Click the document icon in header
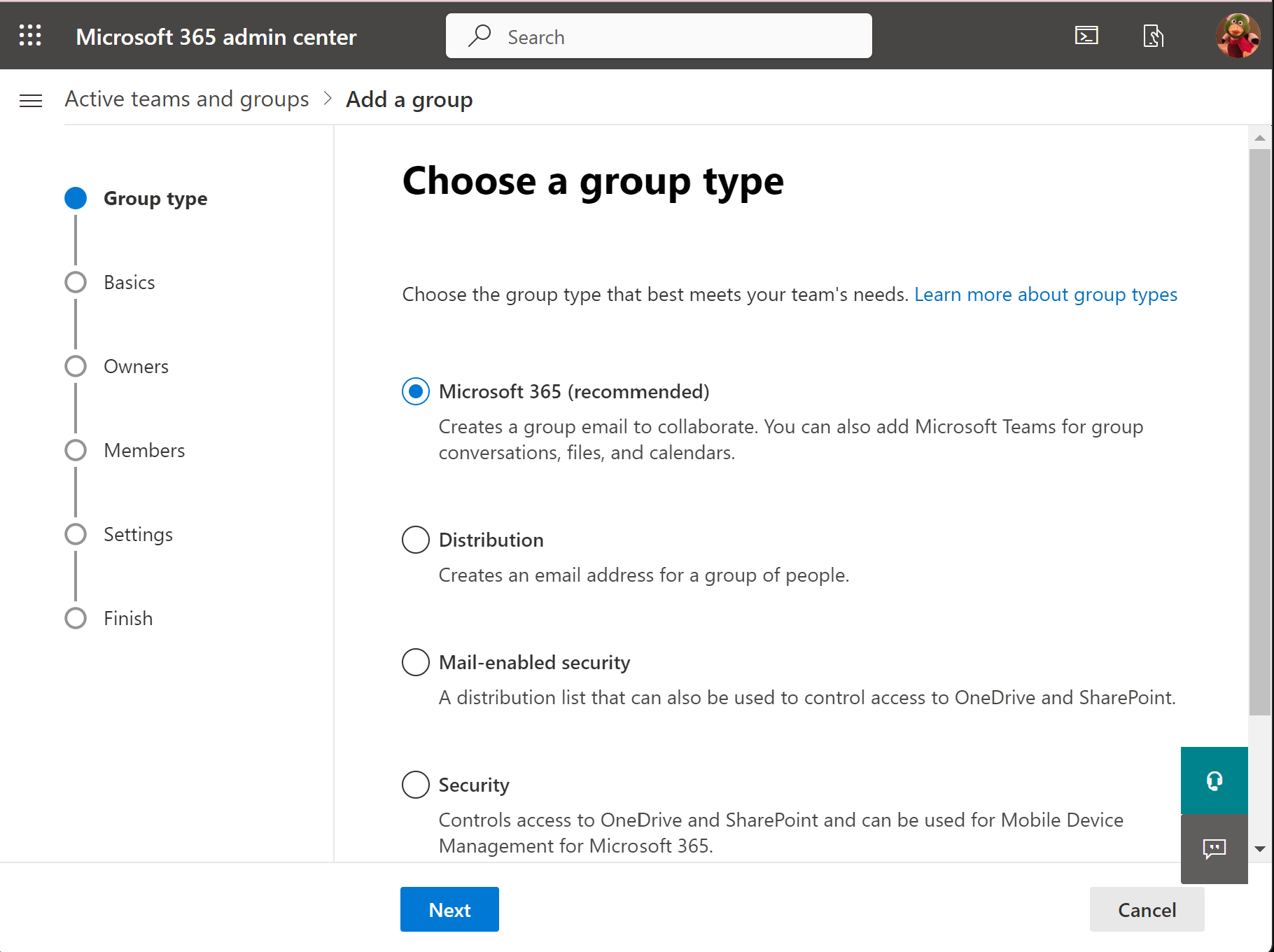The height and width of the screenshot is (952, 1274). pyautogui.click(x=1153, y=36)
